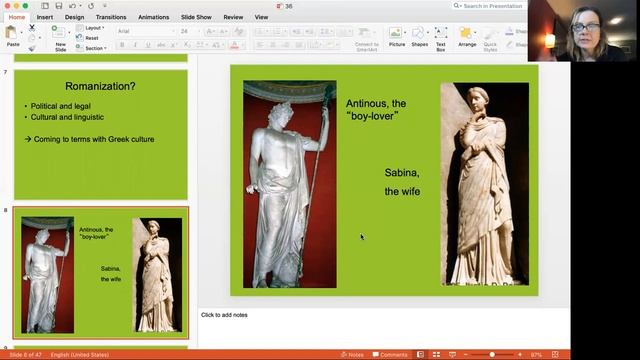The image size is (640, 360).
Task: Decrease font size with the smaller A
Action: click(x=223, y=31)
